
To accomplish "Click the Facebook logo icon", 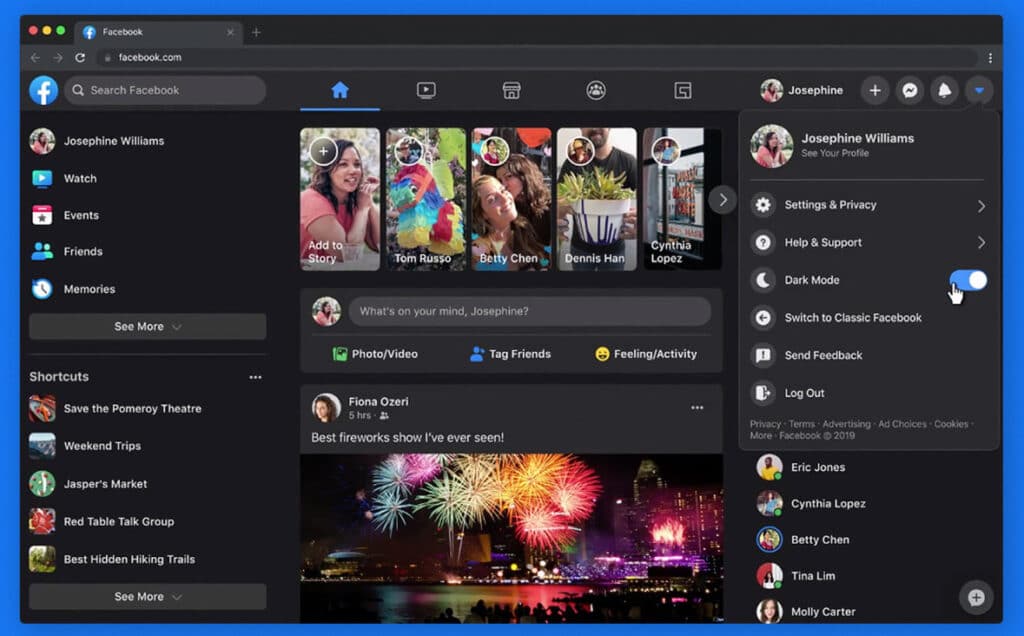I will click(x=43, y=91).
